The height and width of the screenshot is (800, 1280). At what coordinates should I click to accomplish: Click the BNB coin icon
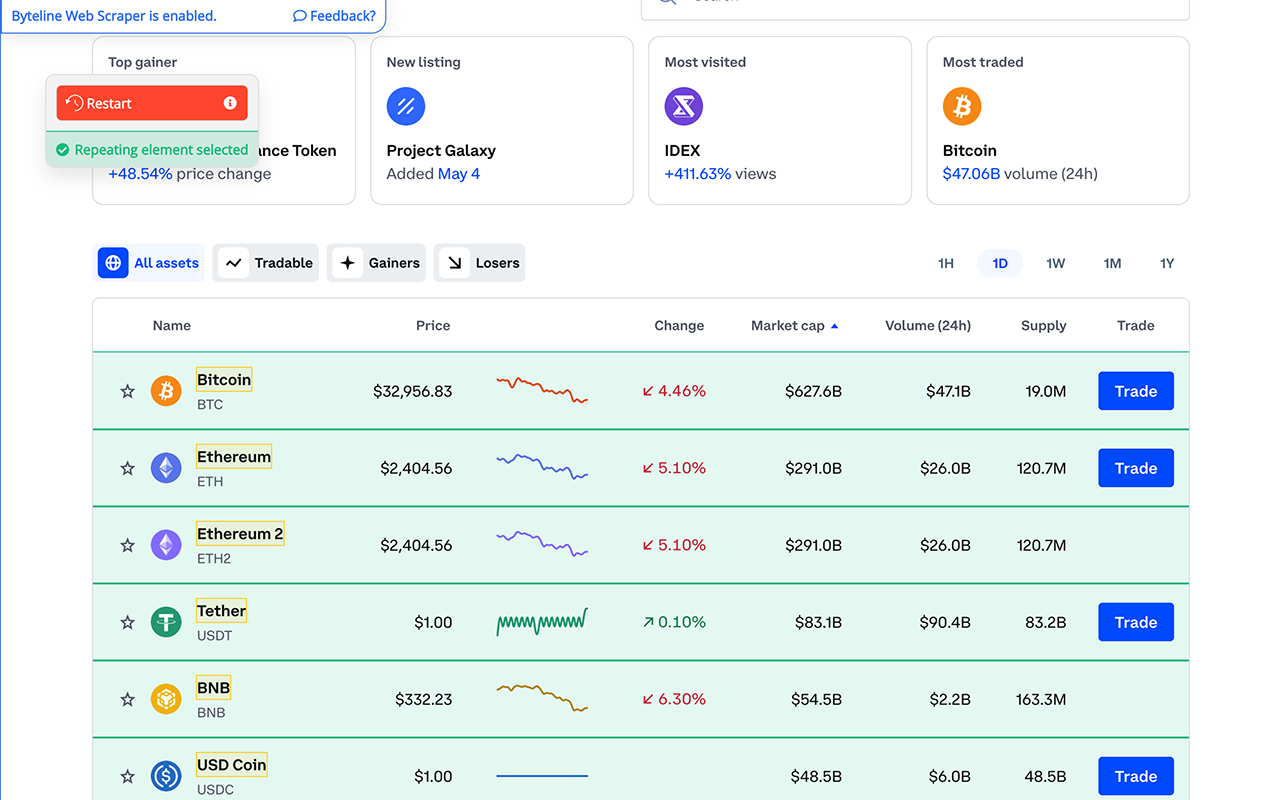tap(166, 699)
